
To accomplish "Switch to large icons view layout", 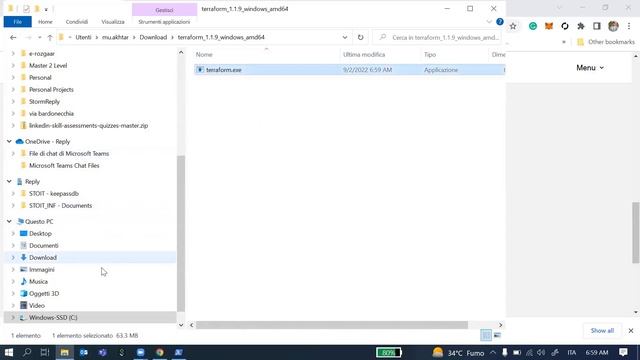I will coord(497,336).
